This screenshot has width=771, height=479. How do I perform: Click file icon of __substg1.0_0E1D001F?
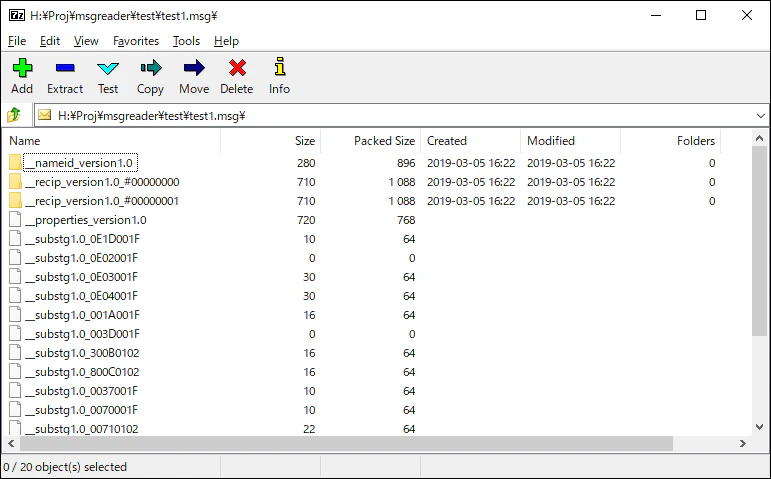(x=15, y=239)
